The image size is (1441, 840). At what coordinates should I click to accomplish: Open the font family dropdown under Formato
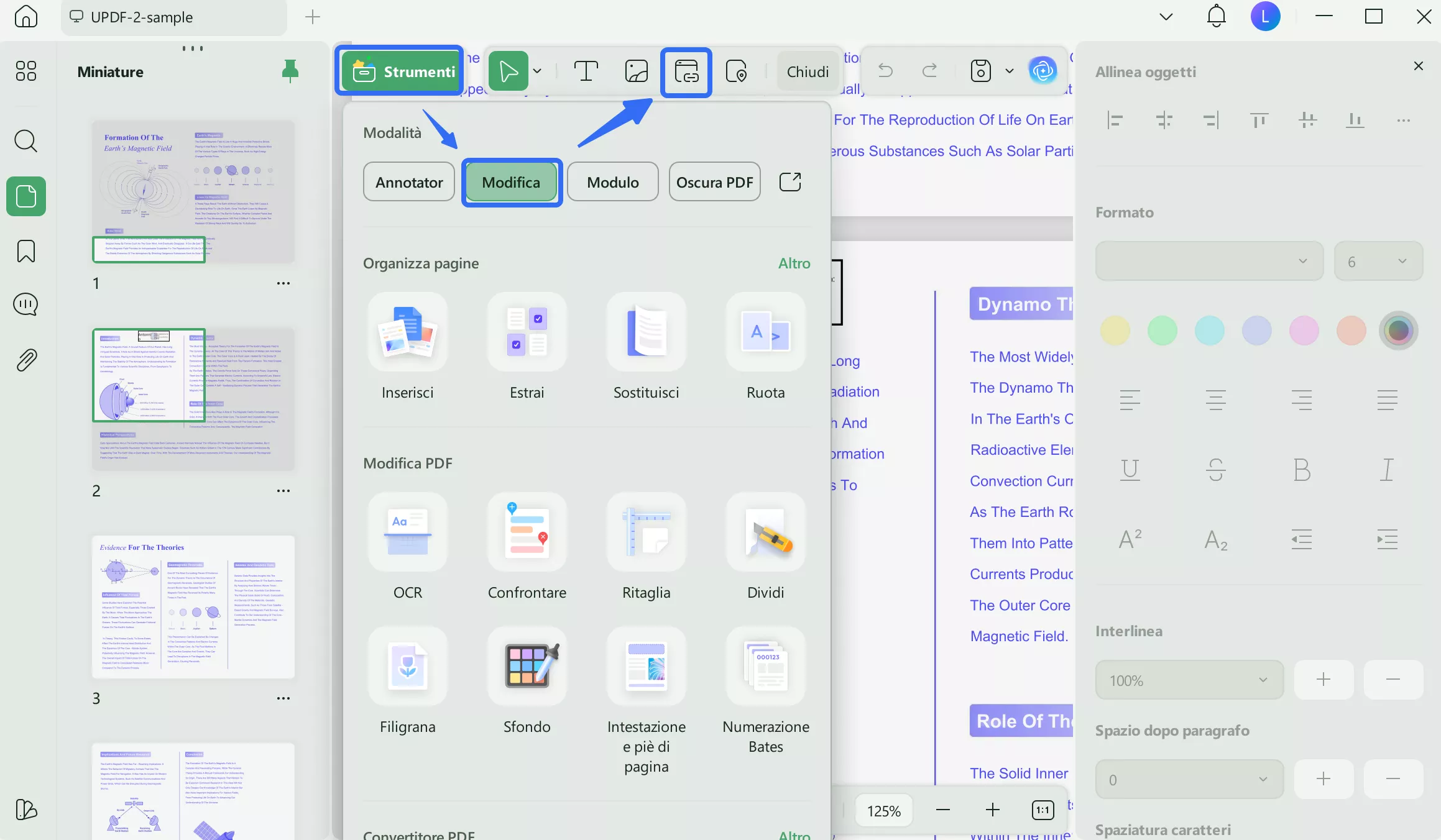coord(1208,261)
